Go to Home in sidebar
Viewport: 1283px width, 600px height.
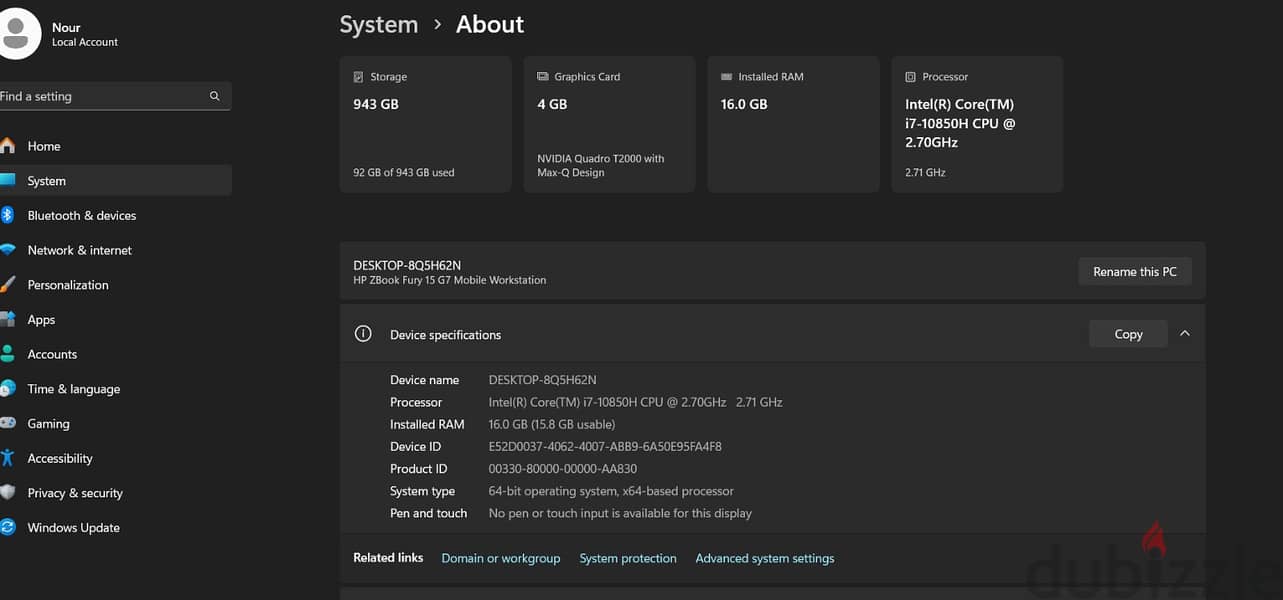coord(115,146)
